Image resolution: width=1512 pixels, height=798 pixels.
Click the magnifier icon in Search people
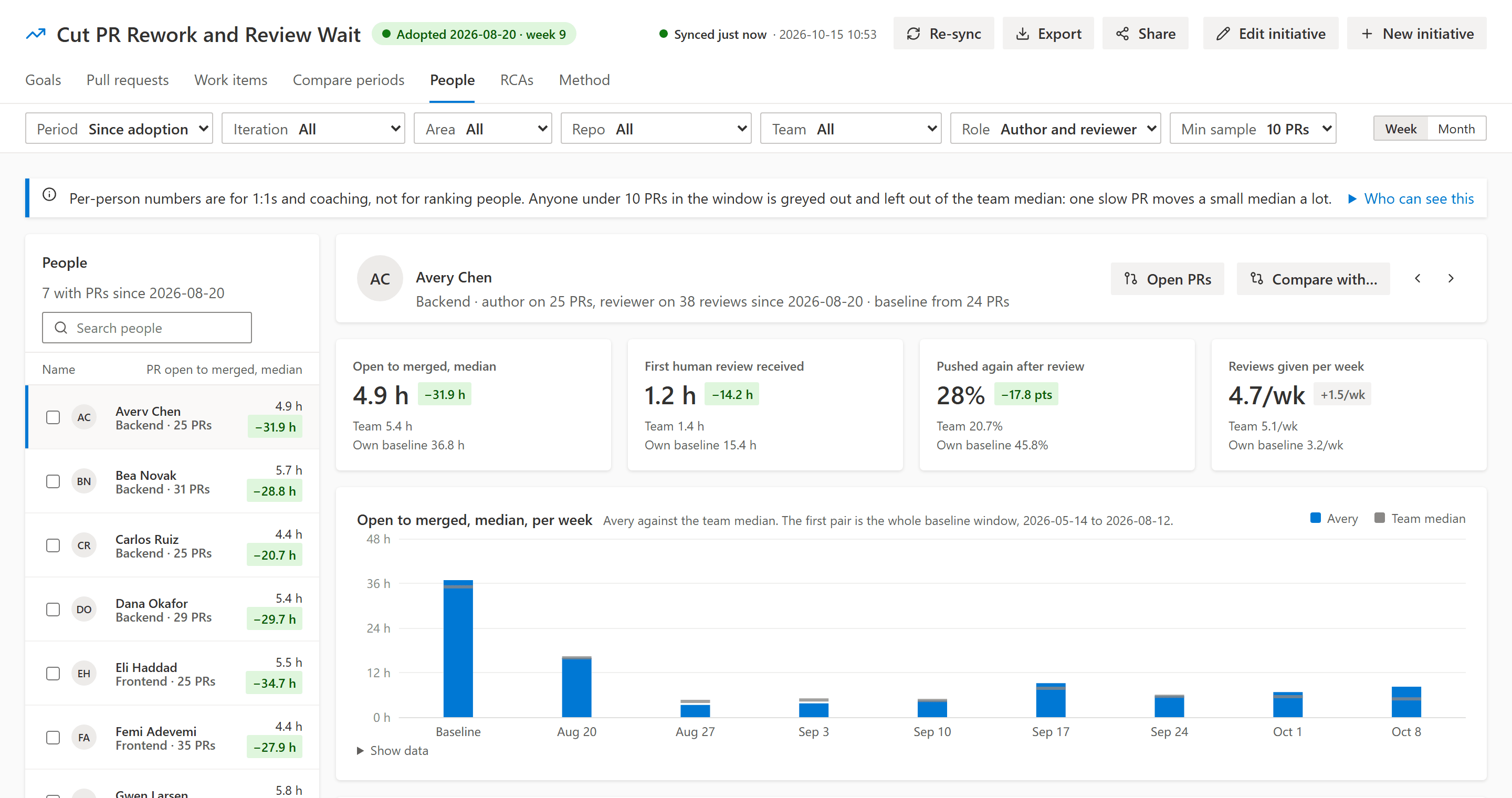[x=61, y=328]
